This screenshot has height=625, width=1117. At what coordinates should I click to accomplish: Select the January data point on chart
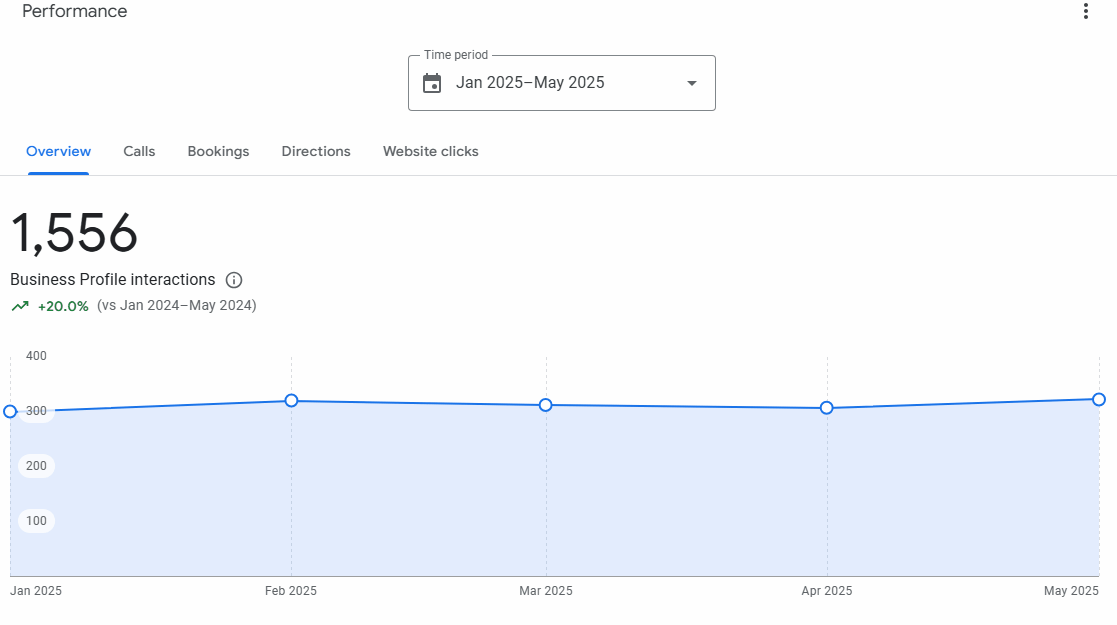pos(10,411)
